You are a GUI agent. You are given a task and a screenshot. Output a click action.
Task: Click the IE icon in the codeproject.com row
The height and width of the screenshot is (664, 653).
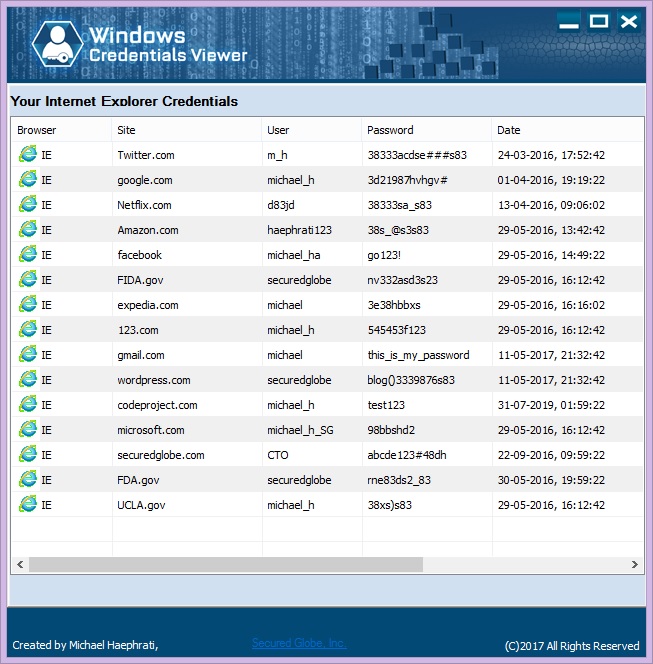(x=28, y=404)
